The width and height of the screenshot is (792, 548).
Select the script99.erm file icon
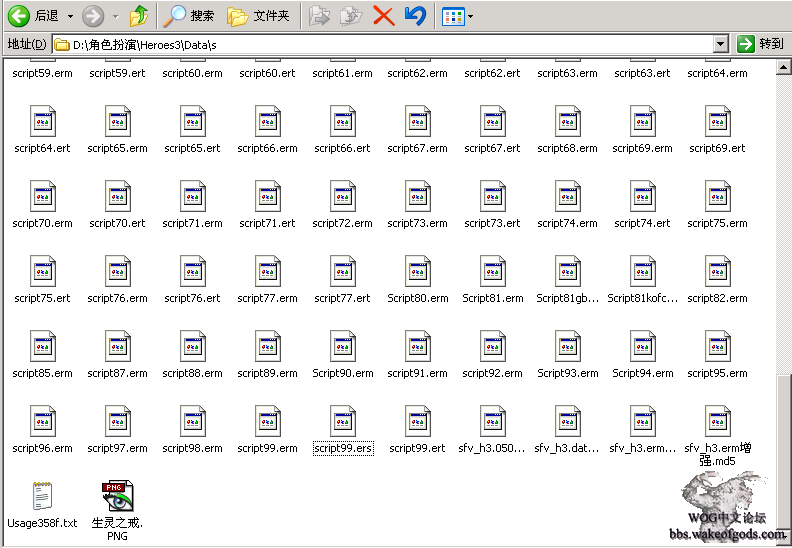pyautogui.click(x=267, y=421)
